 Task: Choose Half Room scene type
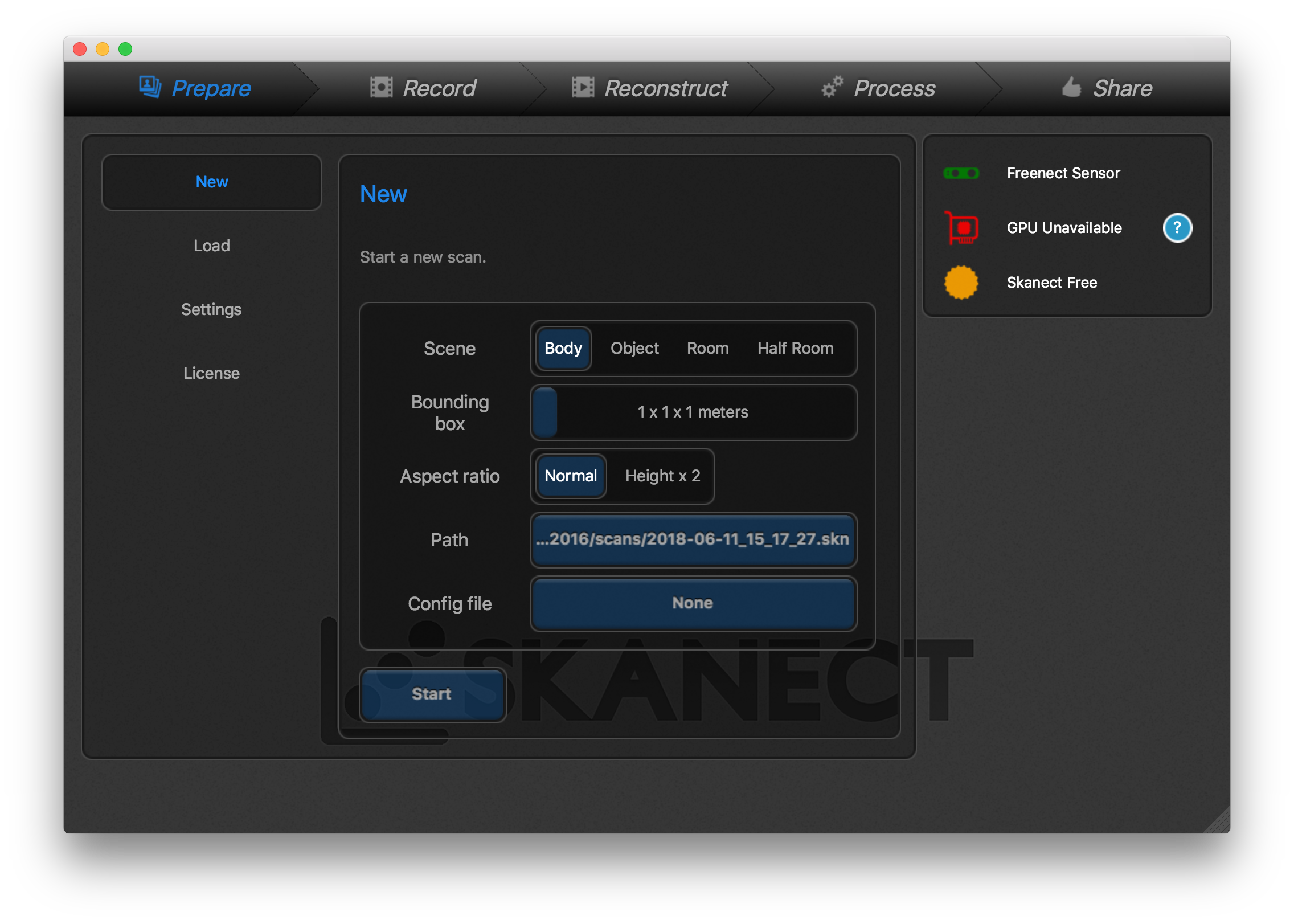point(795,348)
